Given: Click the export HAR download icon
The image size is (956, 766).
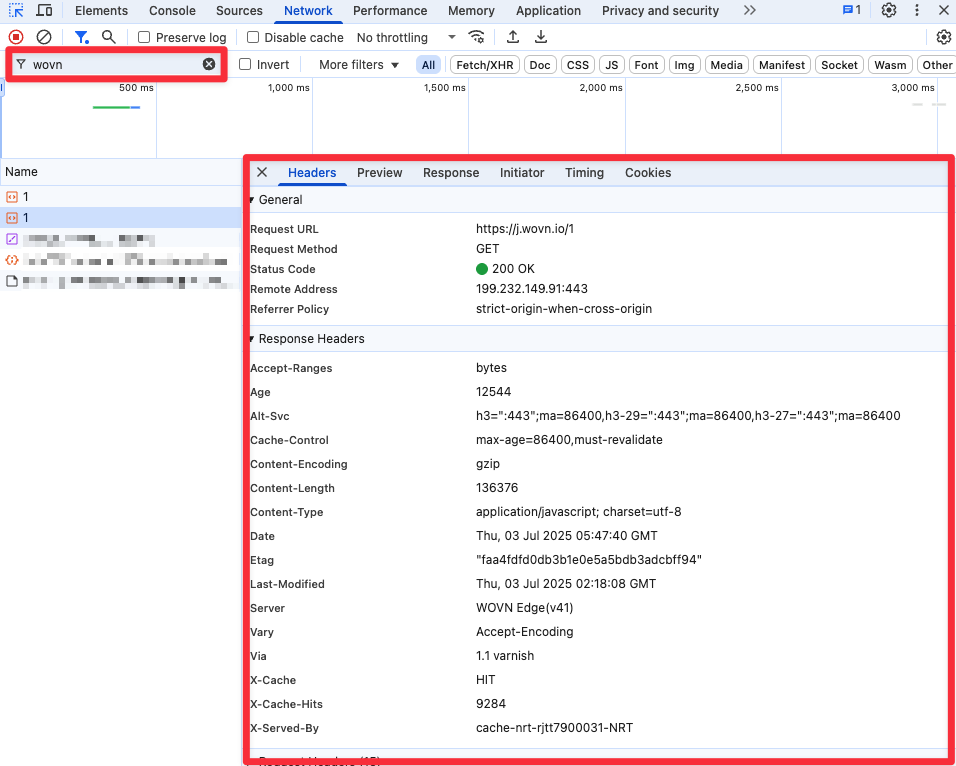Looking at the screenshot, I should (x=541, y=37).
